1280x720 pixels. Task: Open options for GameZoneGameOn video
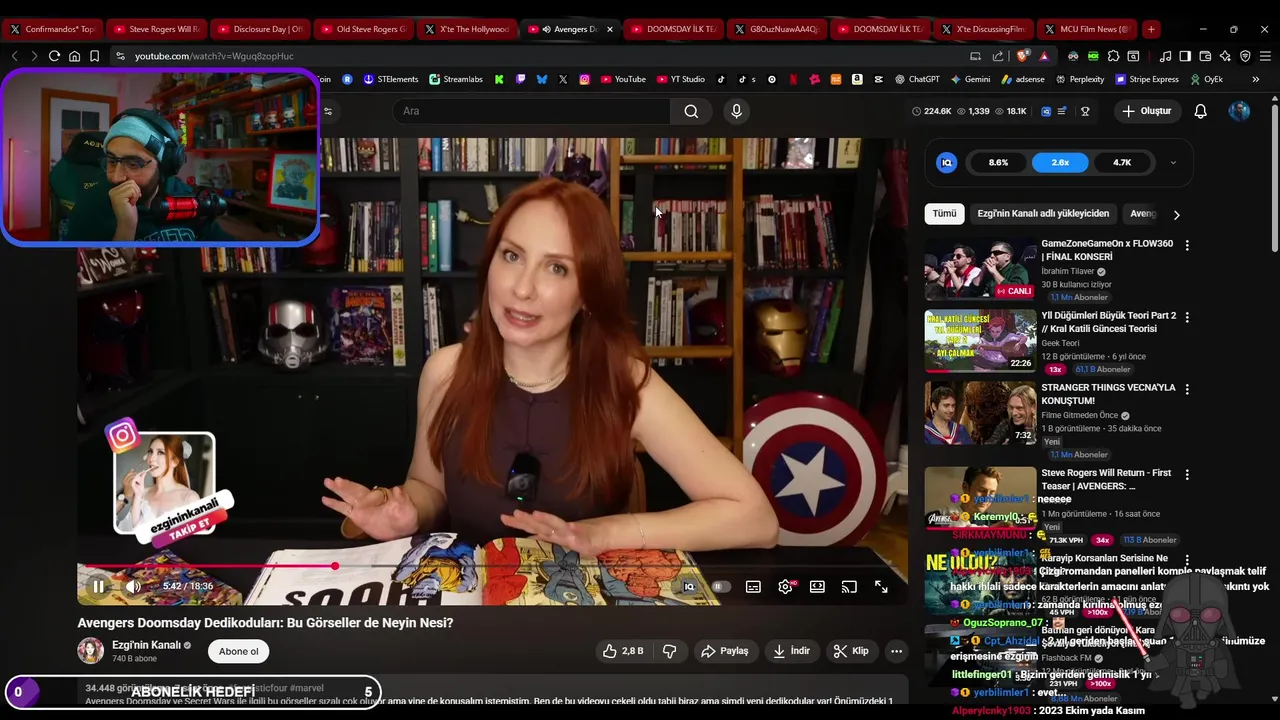coord(1187,245)
